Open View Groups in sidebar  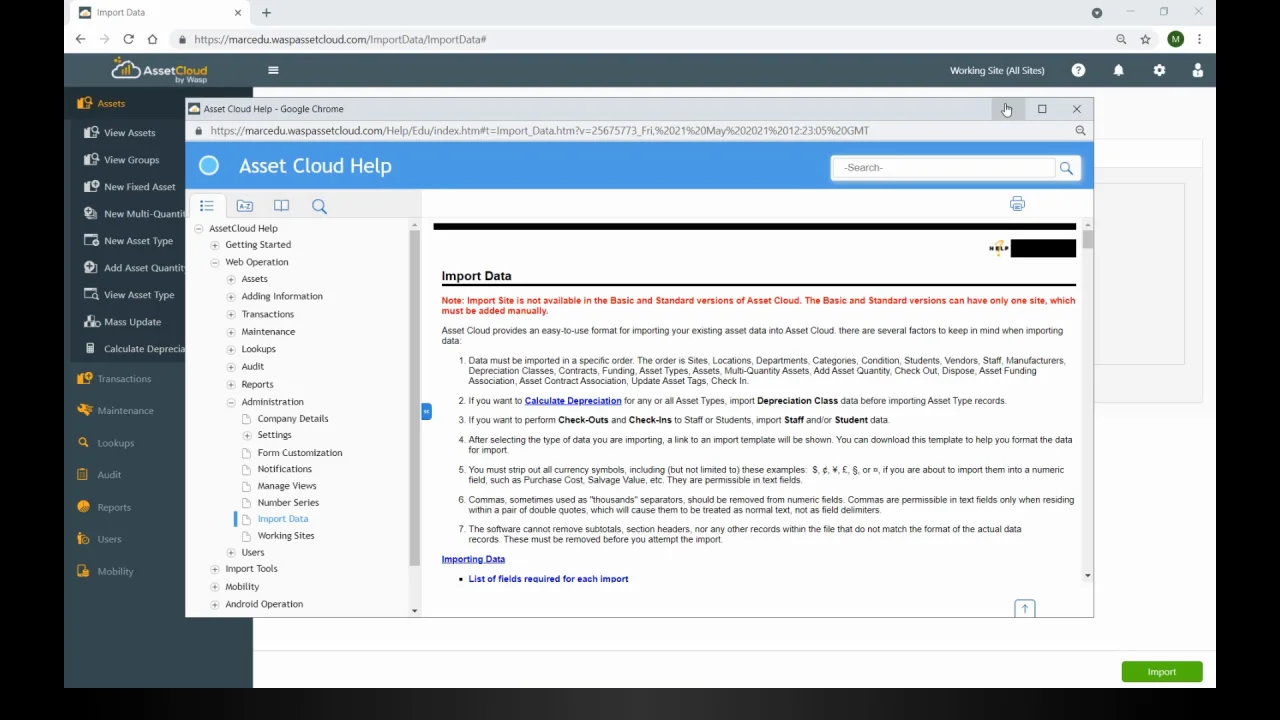[x=131, y=159]
